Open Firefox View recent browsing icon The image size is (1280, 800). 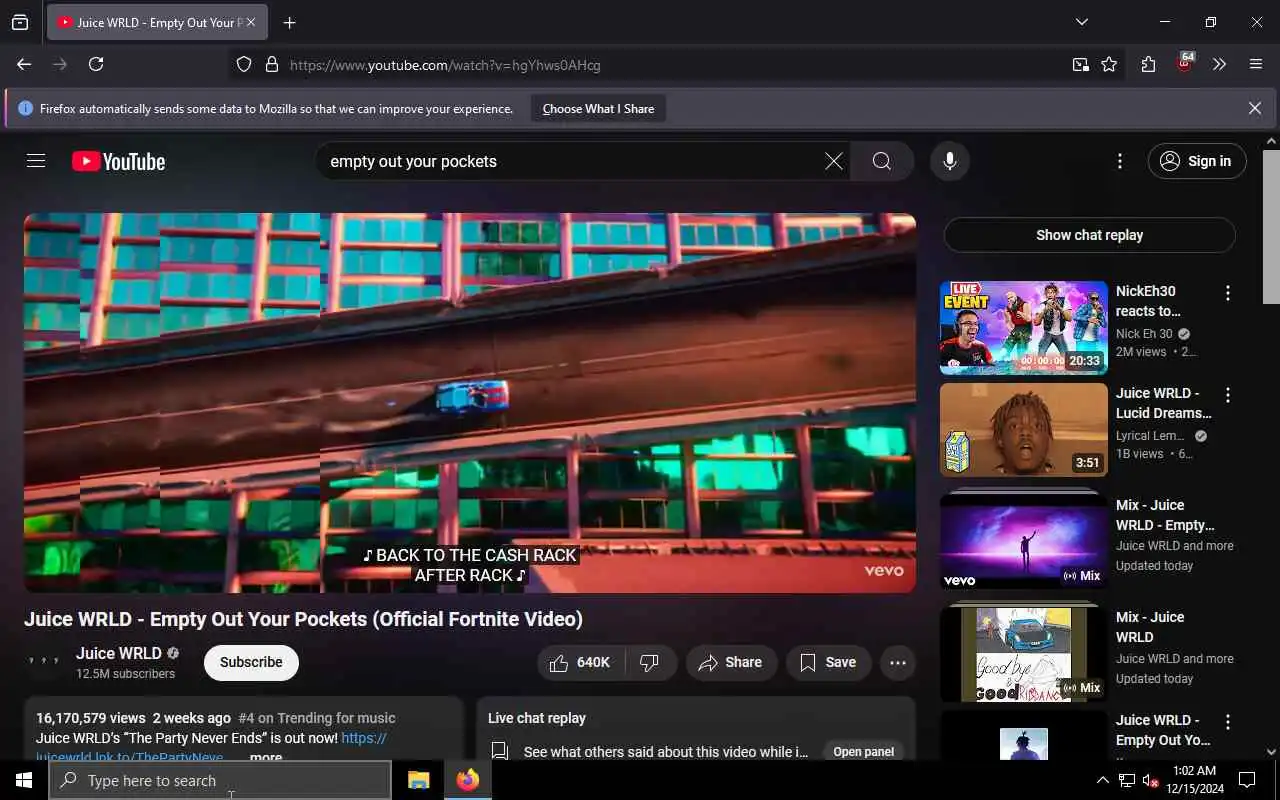[20, 22]
